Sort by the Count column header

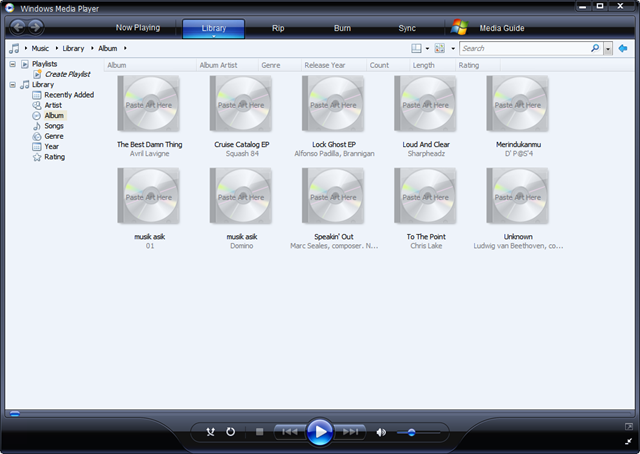(x=388, y=65)
